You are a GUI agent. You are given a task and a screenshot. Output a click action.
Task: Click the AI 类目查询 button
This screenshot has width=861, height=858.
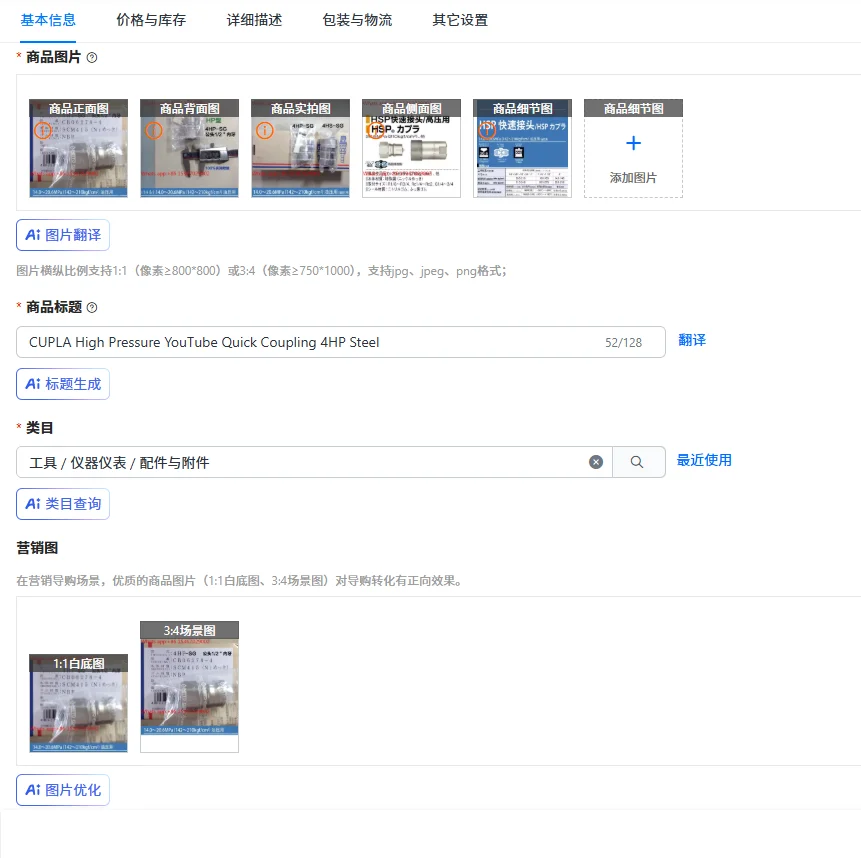(63, 504)
